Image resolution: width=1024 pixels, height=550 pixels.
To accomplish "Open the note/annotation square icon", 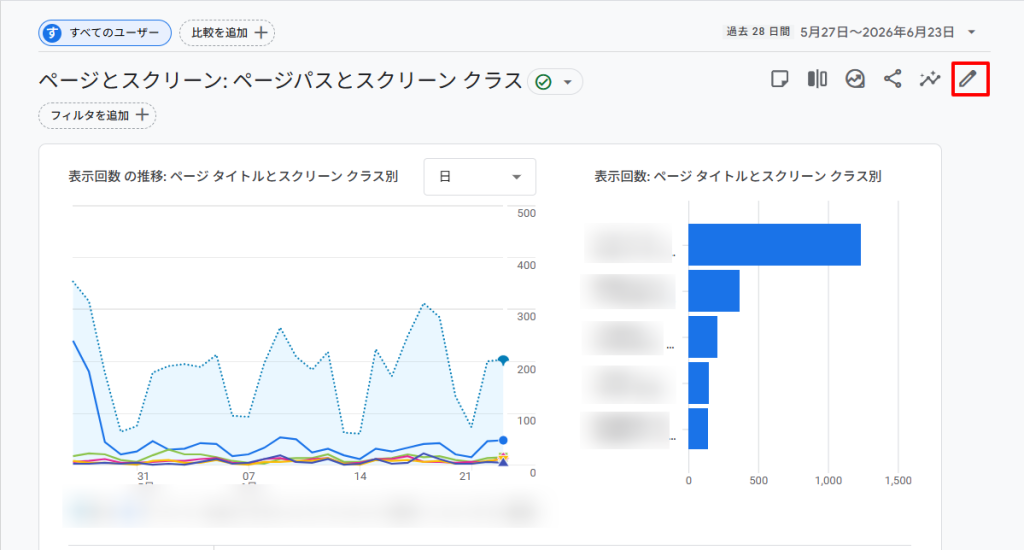I will point(779,79).
